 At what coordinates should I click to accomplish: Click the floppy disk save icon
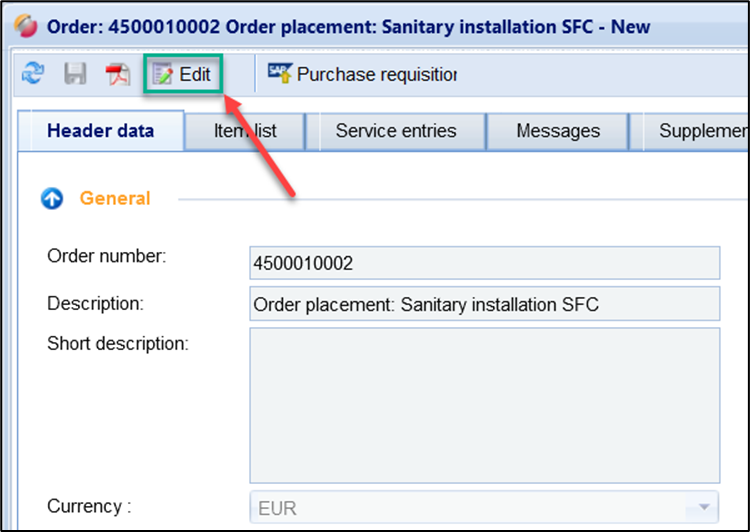click(x=76, y=75)
